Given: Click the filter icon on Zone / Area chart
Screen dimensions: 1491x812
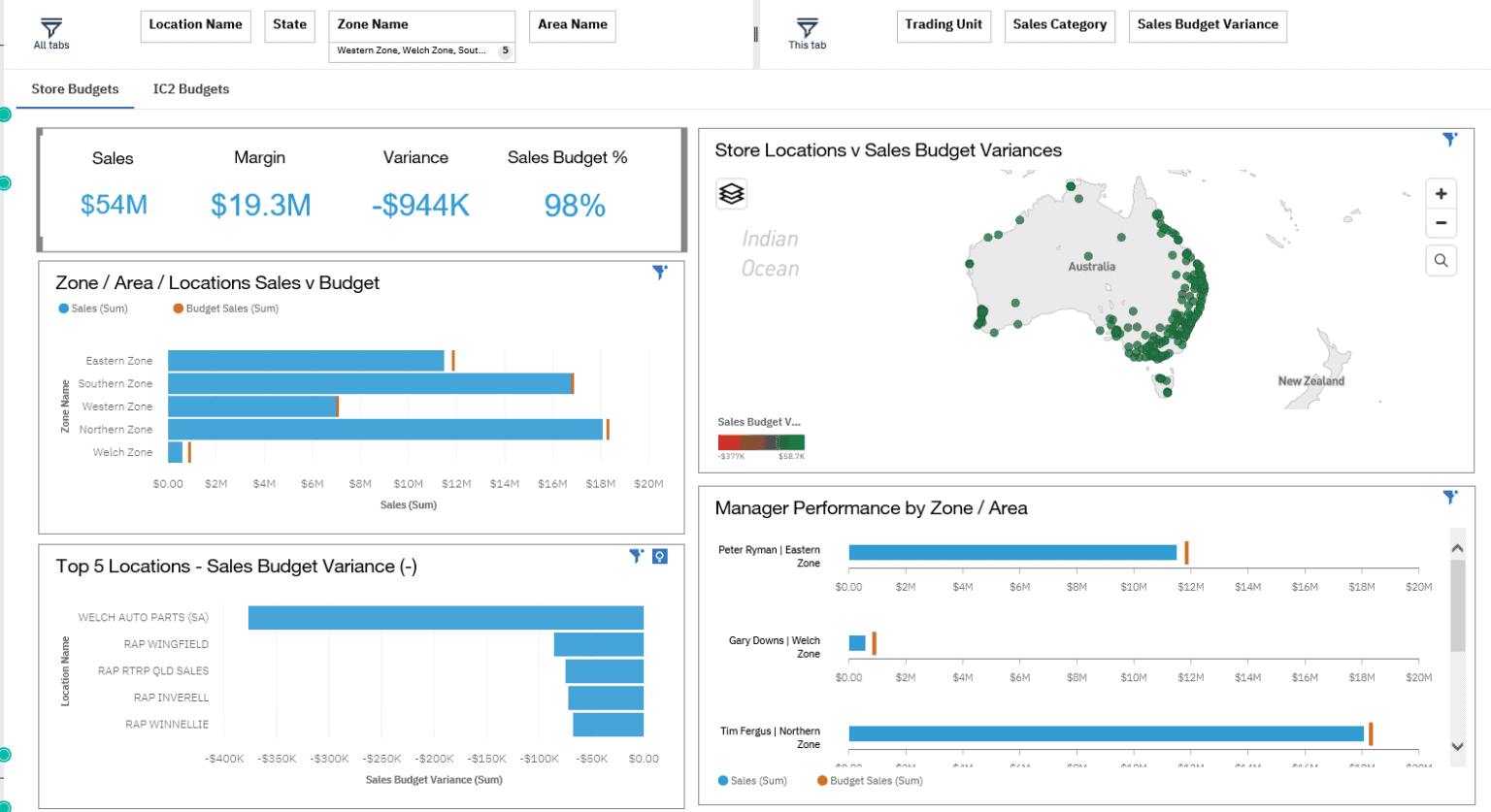Looking at the screenshot, I should click(x=660, y=273).
